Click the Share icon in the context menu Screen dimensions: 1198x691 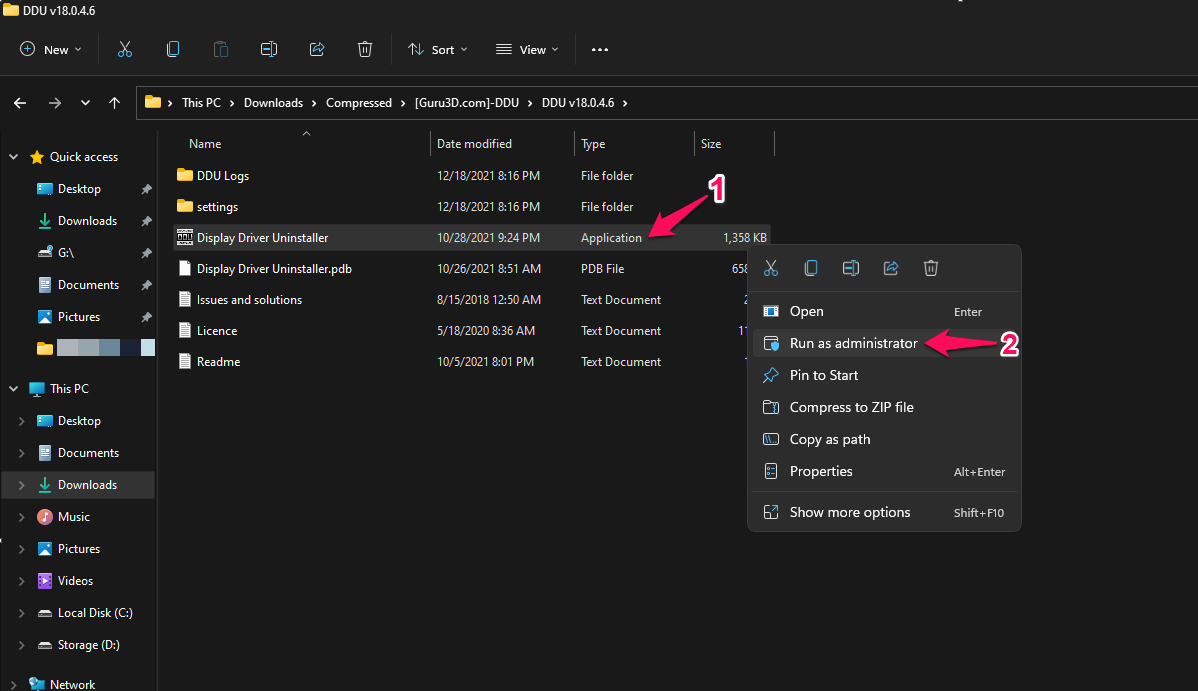[x=891, y=268]
